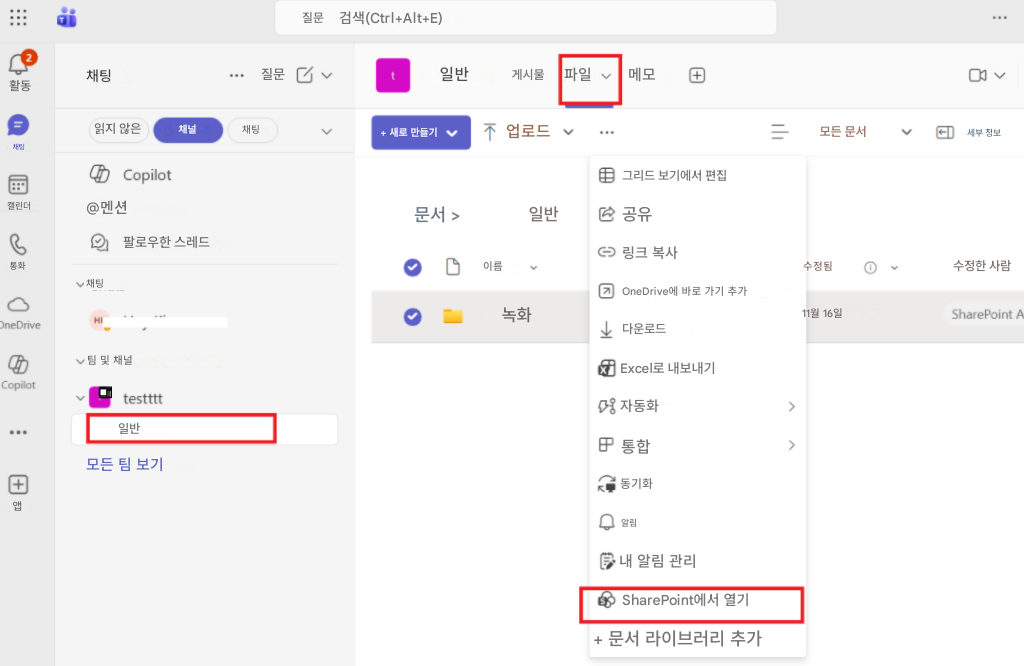
Task: Click the 세부 정보 button
Action: point(984,133)
